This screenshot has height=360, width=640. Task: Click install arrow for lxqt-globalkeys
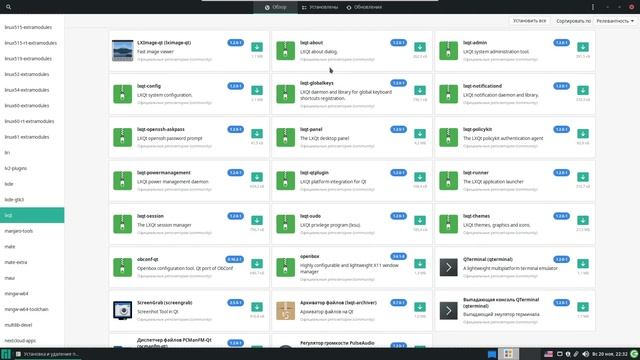tap(420, 90)
